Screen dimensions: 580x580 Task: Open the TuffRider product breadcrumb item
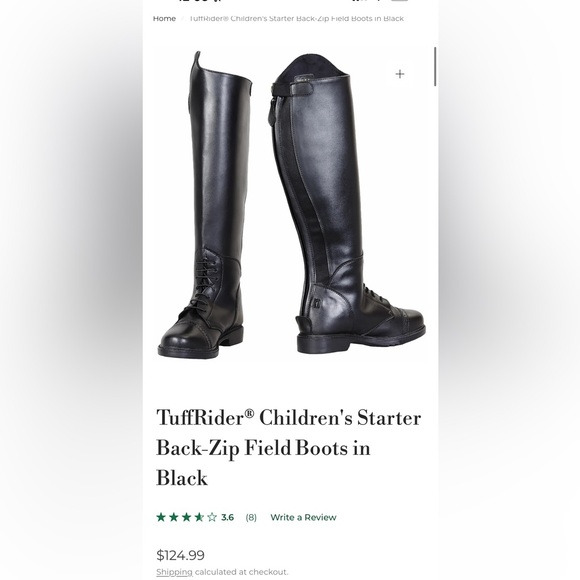pos(296,18)
